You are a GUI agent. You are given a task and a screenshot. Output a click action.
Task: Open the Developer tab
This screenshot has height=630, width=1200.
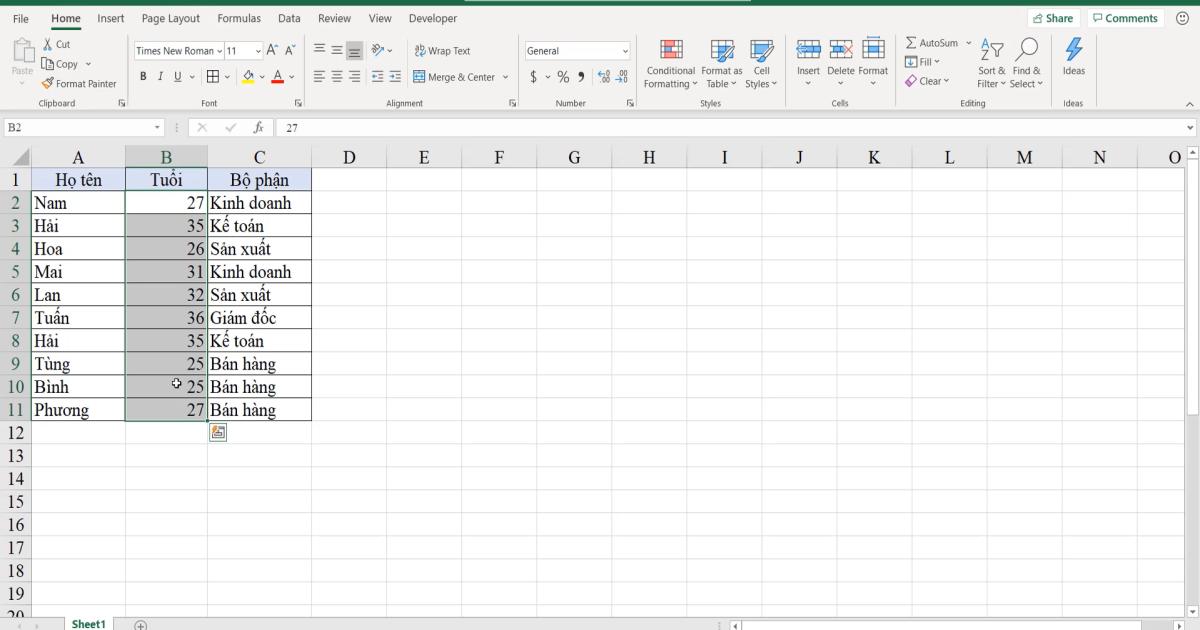click(x=432, y=17)
